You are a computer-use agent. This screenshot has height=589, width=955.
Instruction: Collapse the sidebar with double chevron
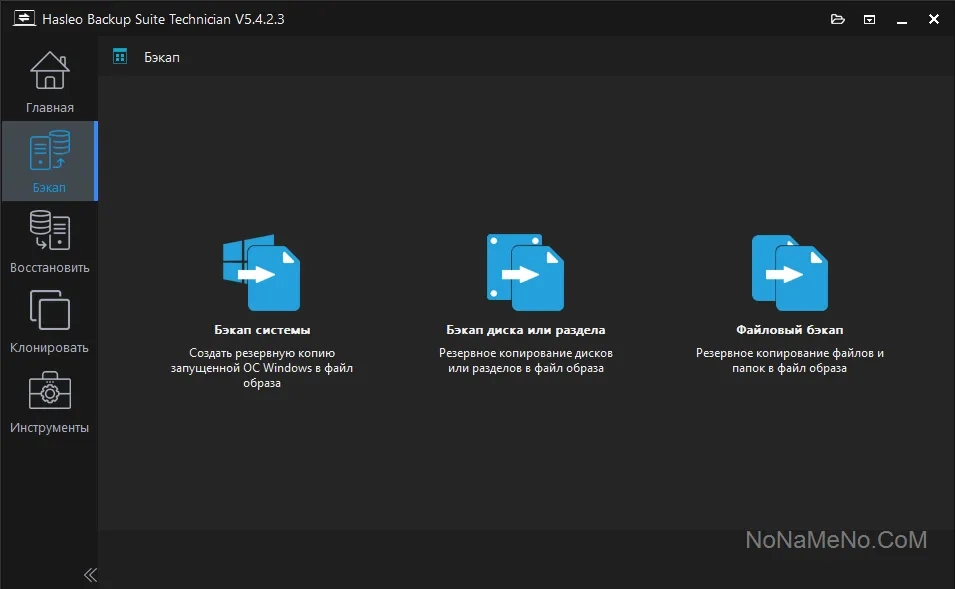click(x=90, y=574)
